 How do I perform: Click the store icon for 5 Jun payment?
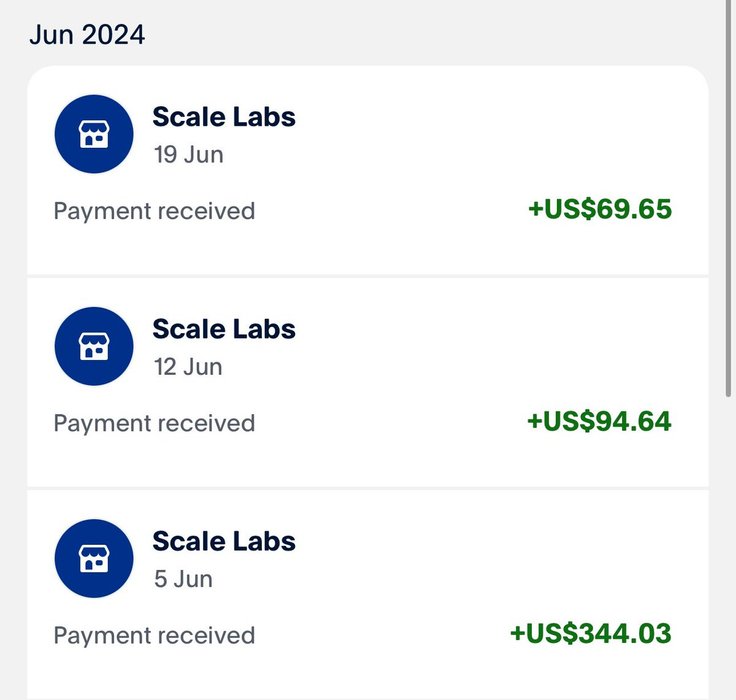93,558
